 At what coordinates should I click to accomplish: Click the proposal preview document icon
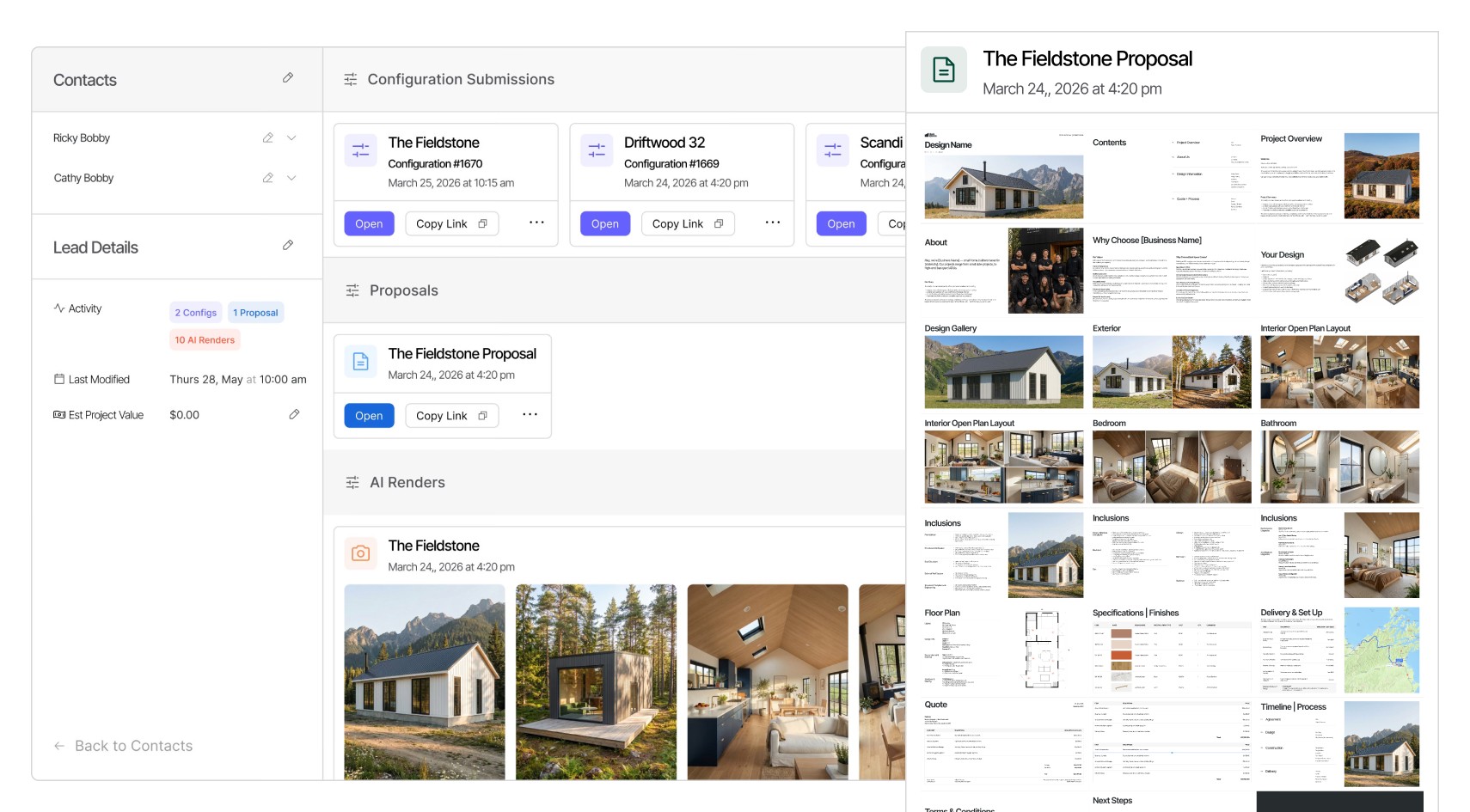coord(944,70)
